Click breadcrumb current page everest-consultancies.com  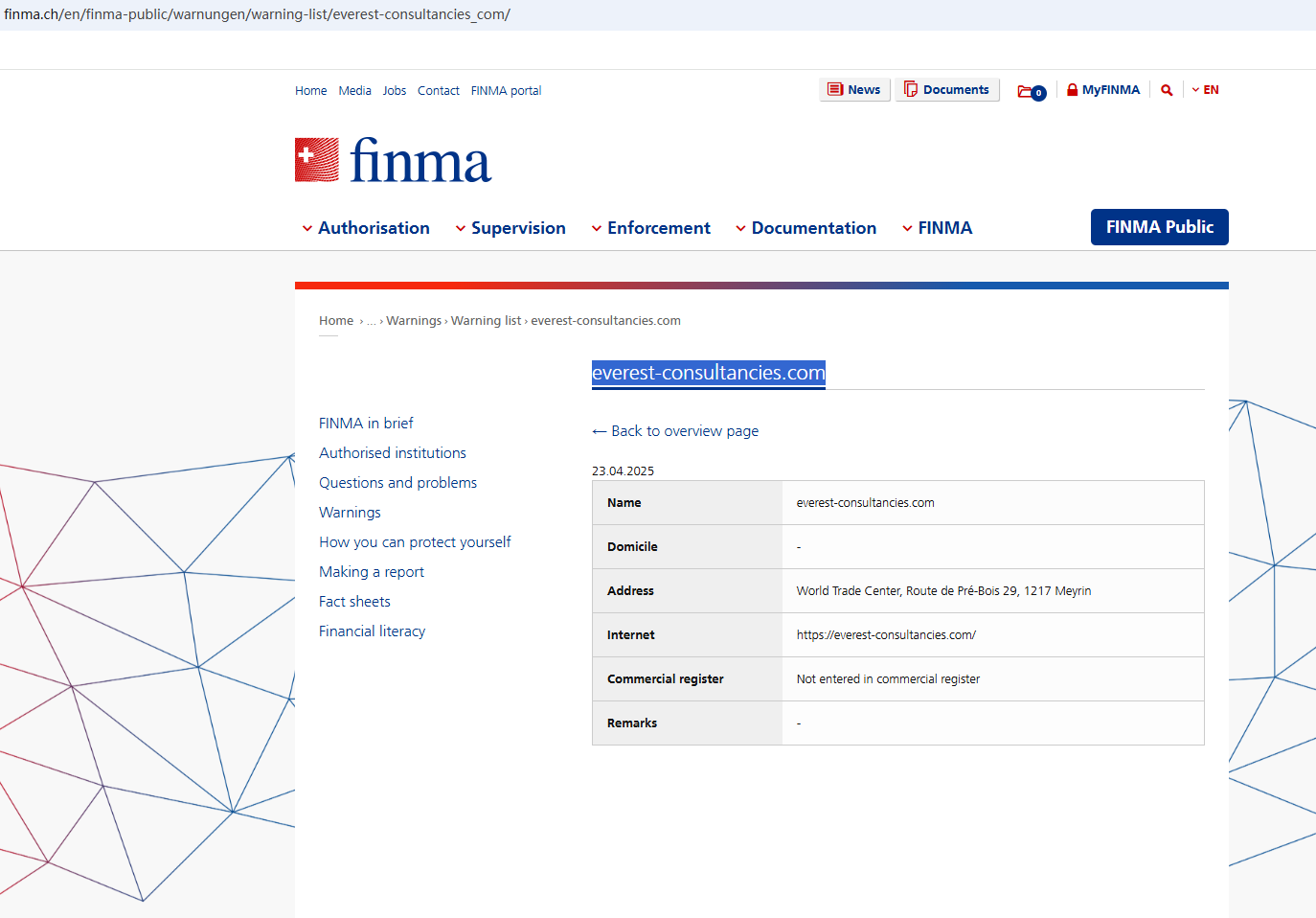pyautogui.click(x=606, y=321)
